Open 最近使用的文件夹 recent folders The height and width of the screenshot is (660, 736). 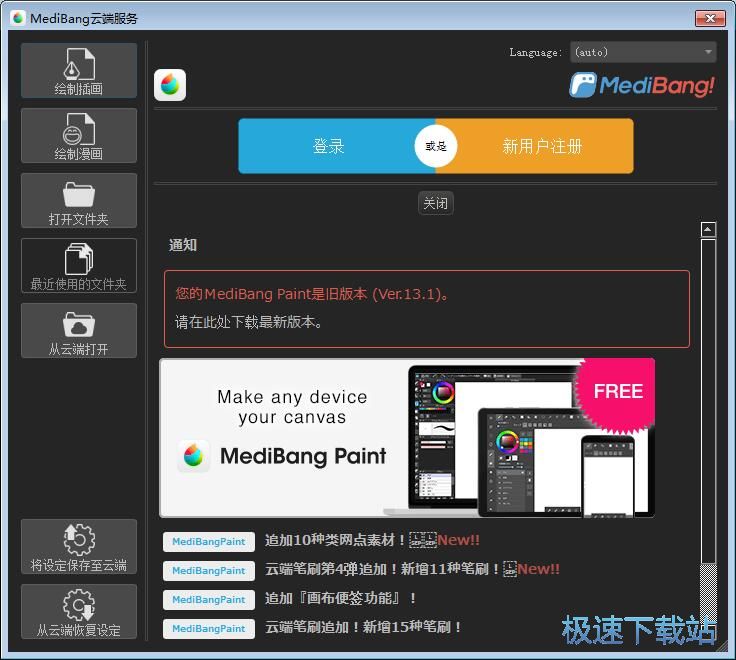click(79, 266)
